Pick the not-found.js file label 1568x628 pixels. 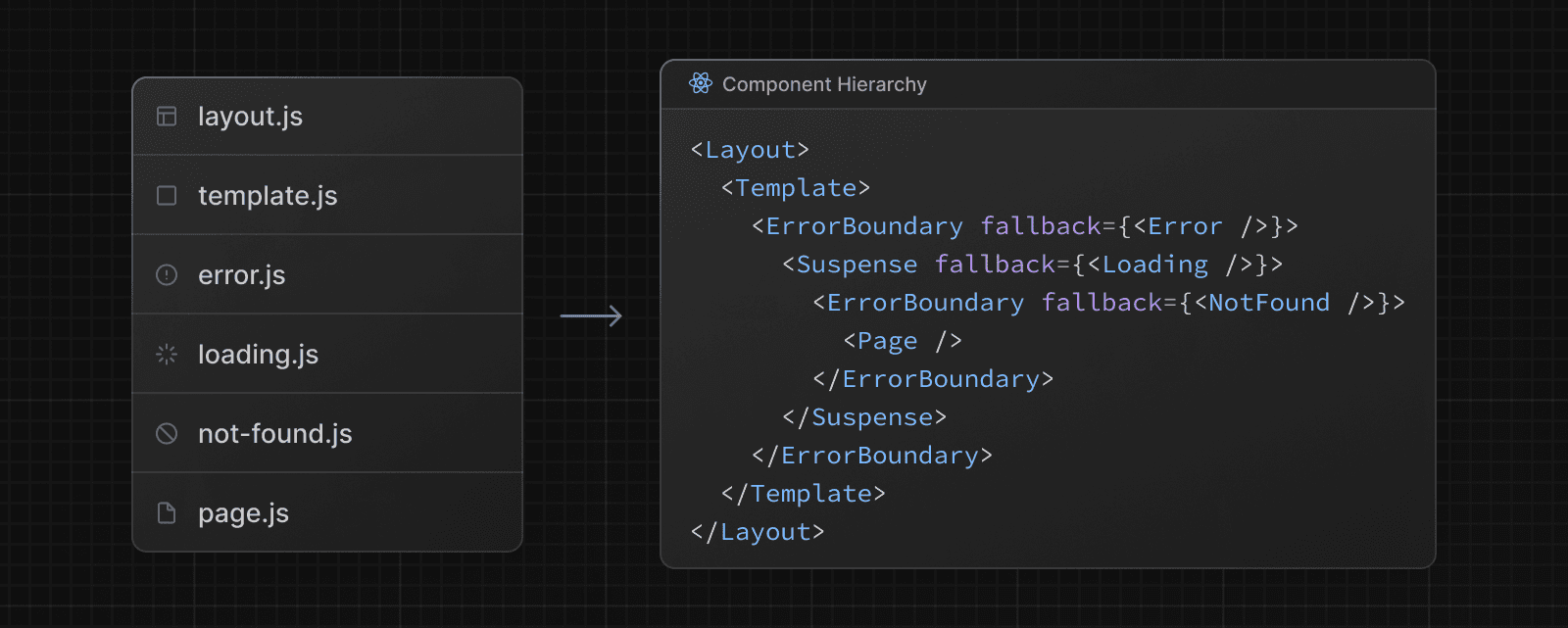click(x=275, y=434)
